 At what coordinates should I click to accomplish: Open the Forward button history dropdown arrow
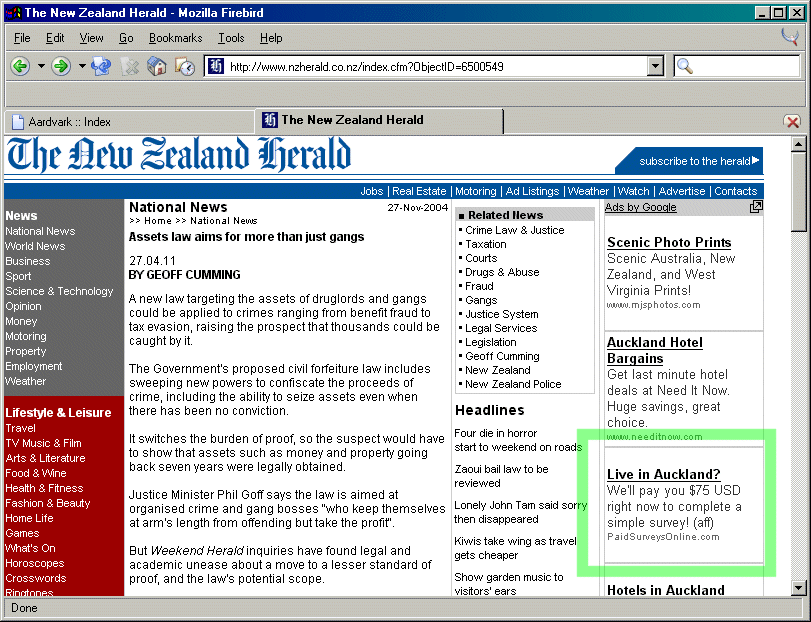(81, 67)
